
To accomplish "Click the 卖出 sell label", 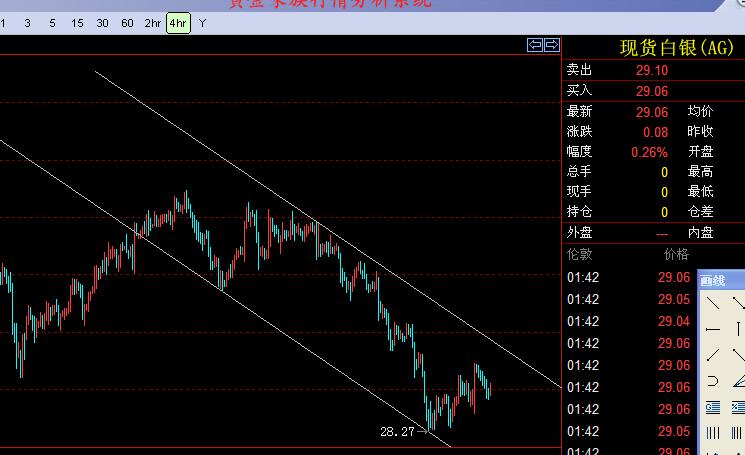I will pyautogui.click(x=579, y=70).
